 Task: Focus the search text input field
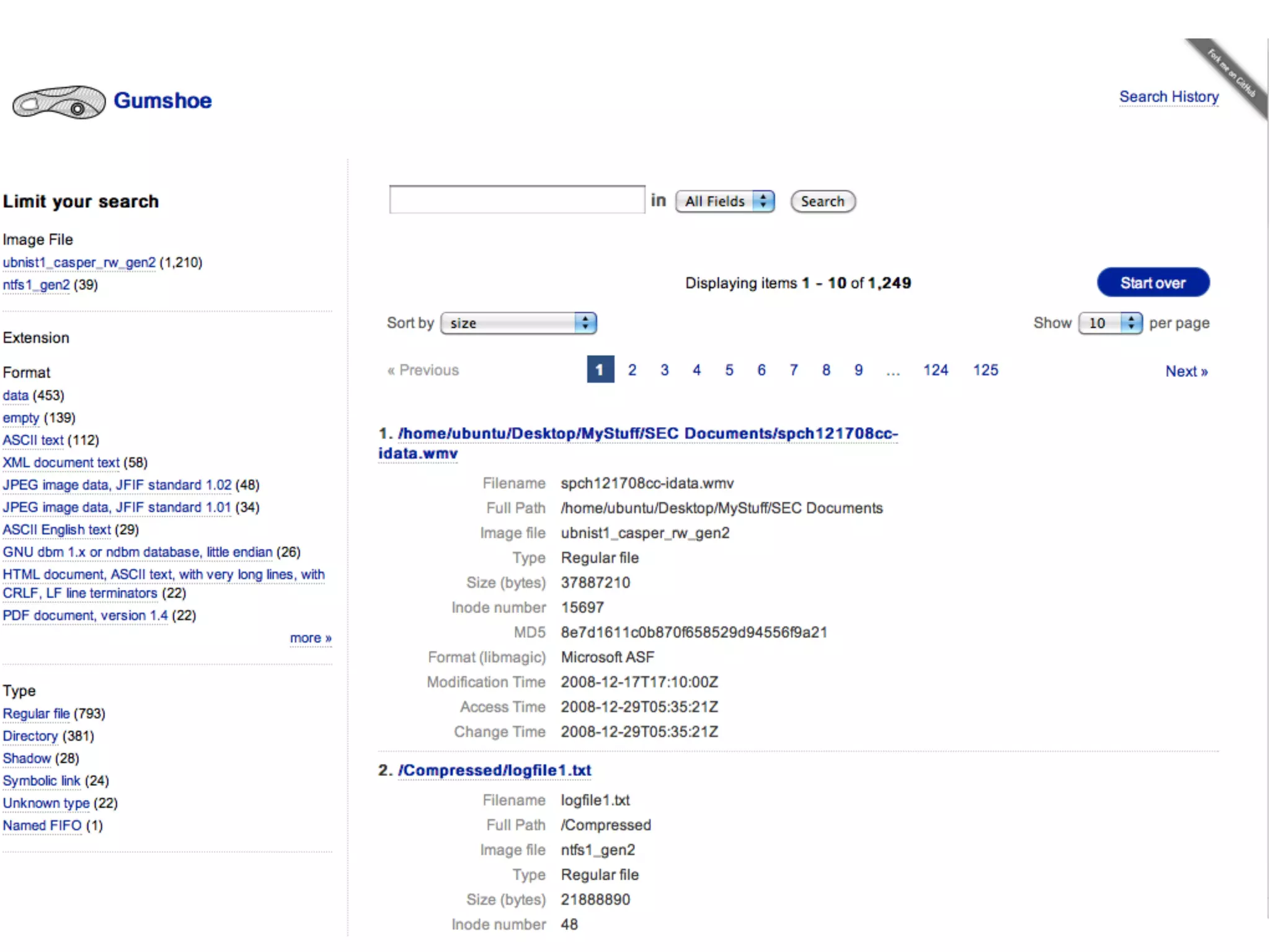click(517, 200)
